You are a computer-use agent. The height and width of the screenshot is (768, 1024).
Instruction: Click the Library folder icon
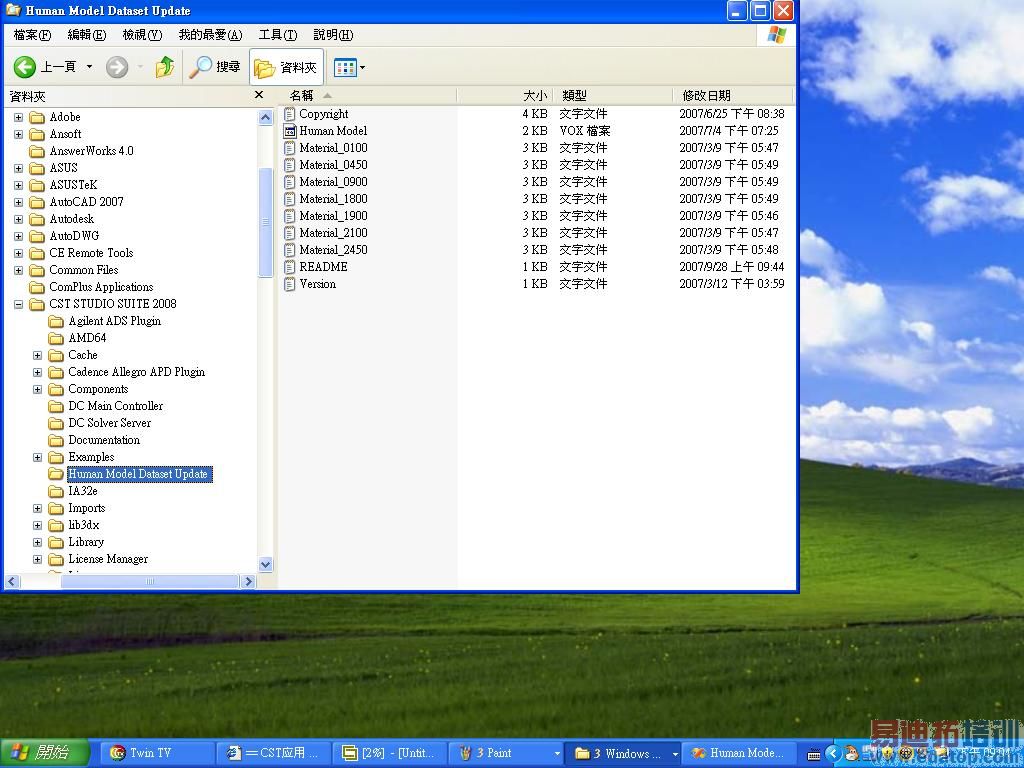pyautogui.click(x=56, y=542)
